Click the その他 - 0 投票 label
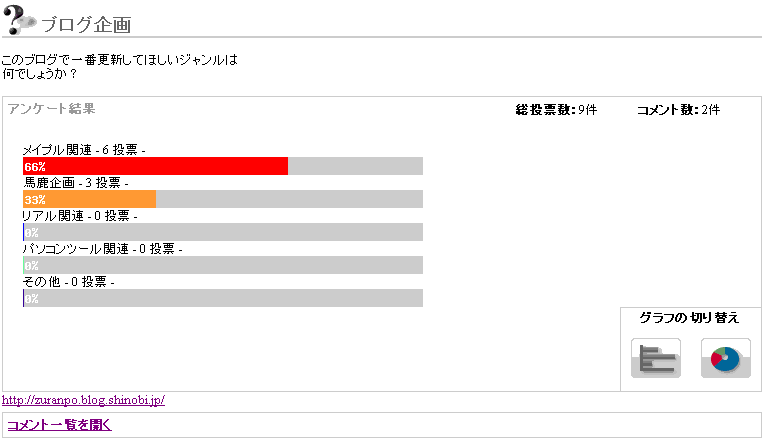 [68, 282]
